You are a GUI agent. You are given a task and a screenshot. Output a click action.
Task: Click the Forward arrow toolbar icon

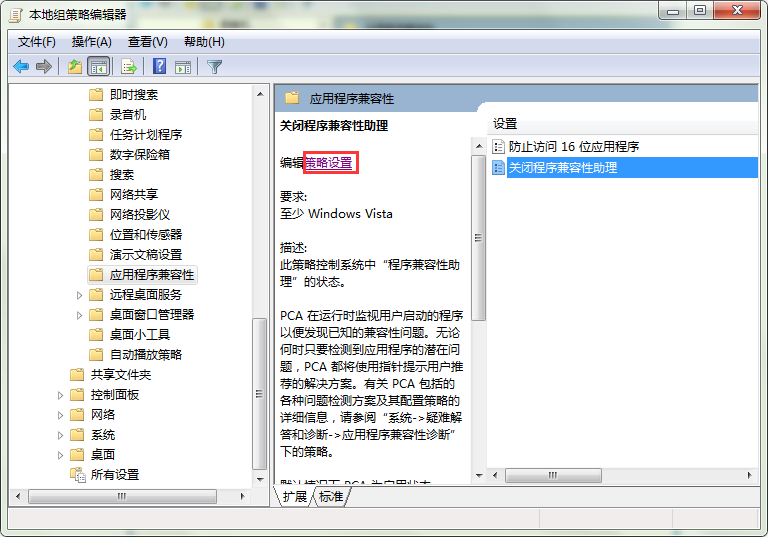43,67
